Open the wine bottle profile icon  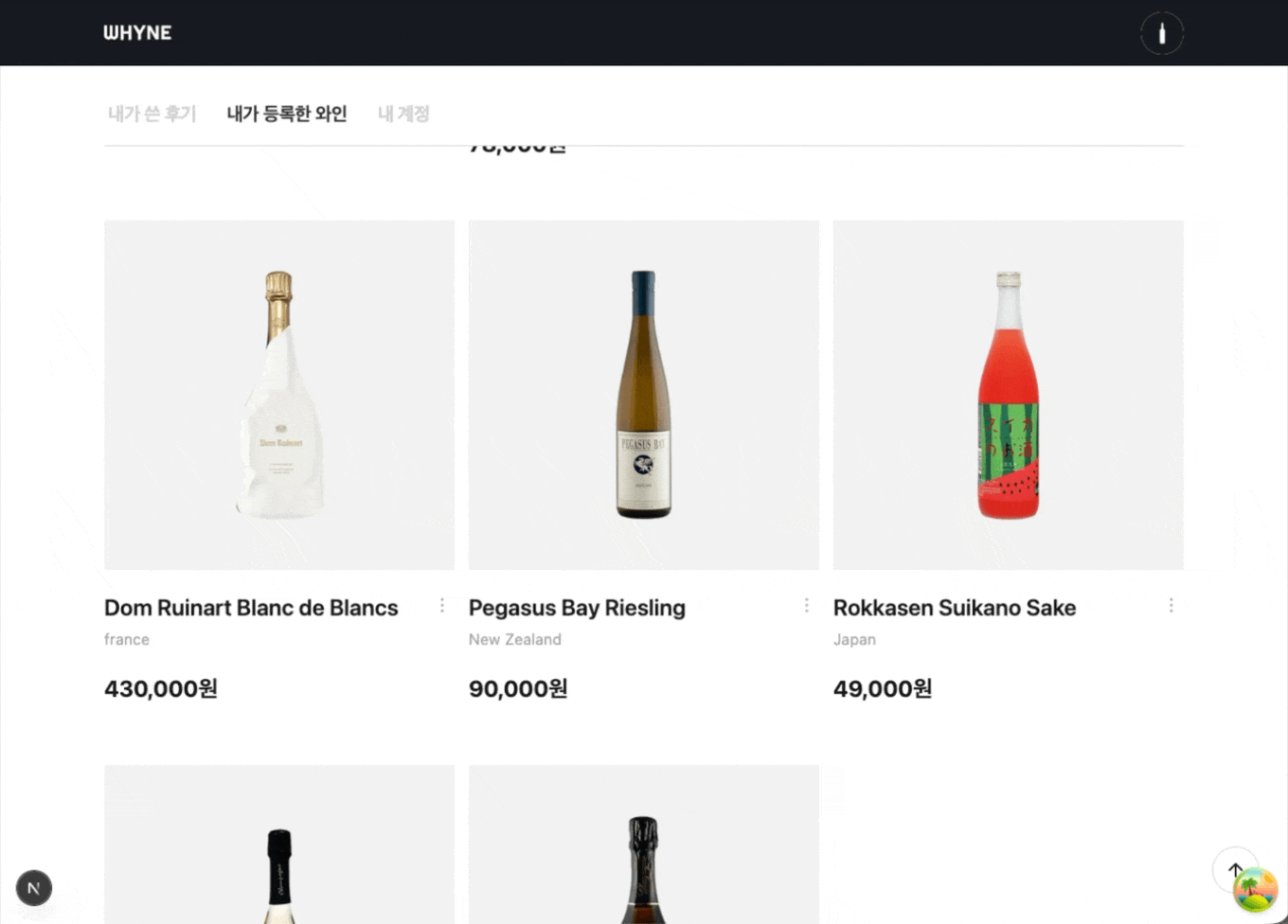click(1162, 34)
